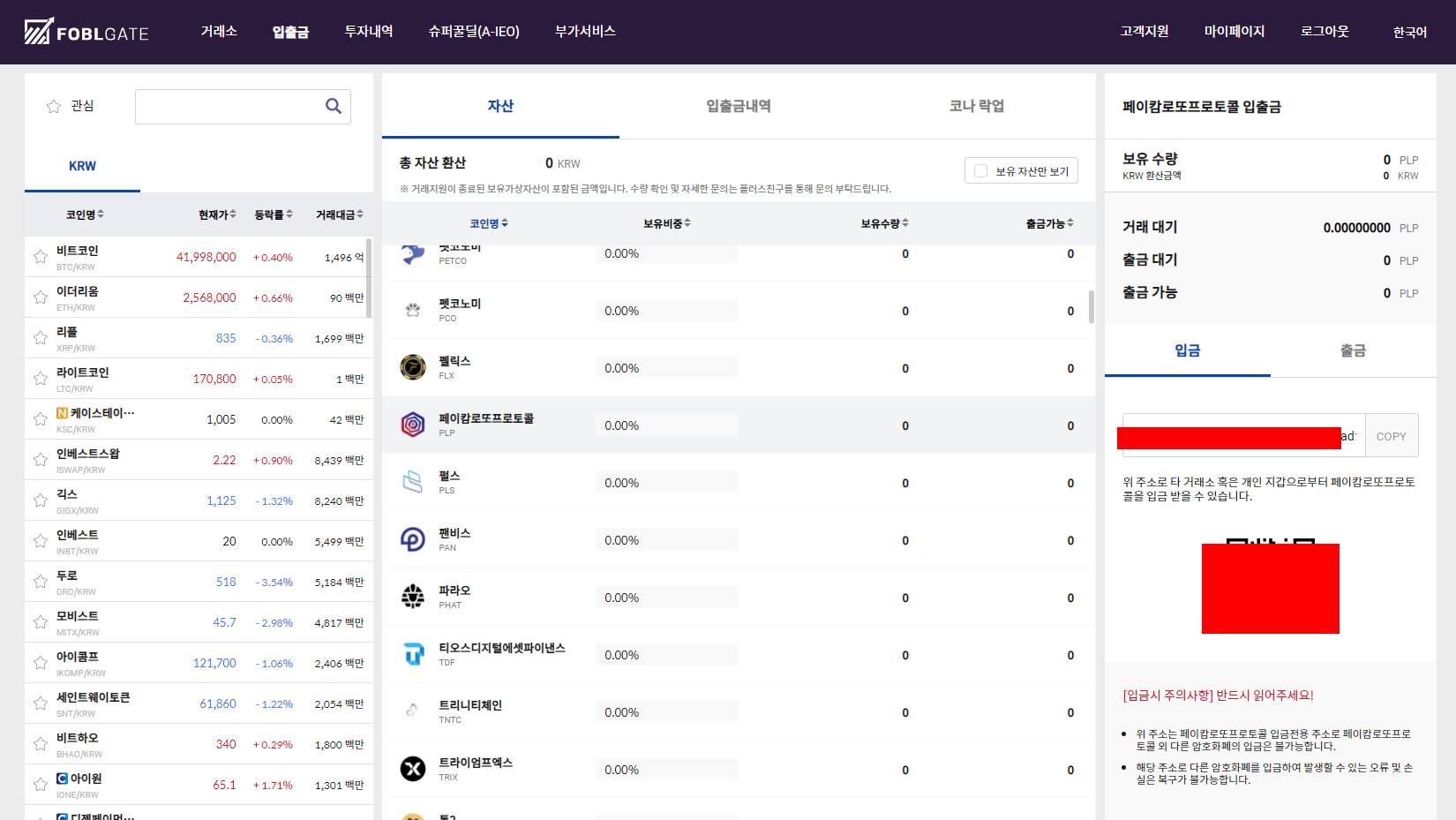This screenshot has height=820, width=1456.
Task: Star 아이콤프 IKOMP/KRW as favorite
Action: tap(40, 663)
